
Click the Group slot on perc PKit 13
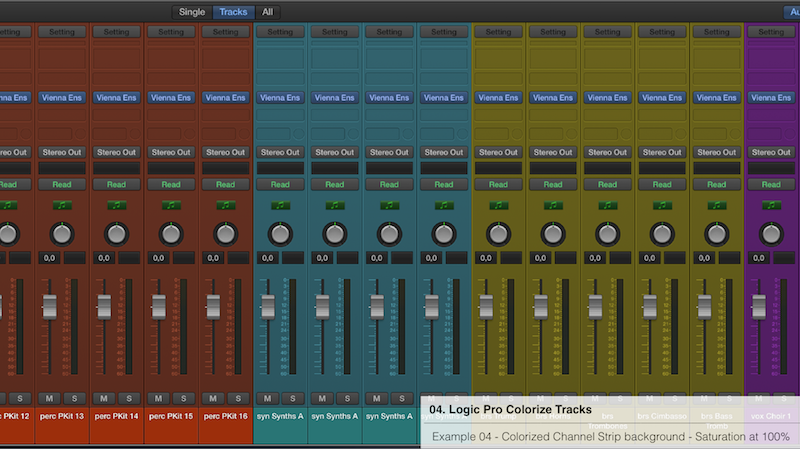62,168
